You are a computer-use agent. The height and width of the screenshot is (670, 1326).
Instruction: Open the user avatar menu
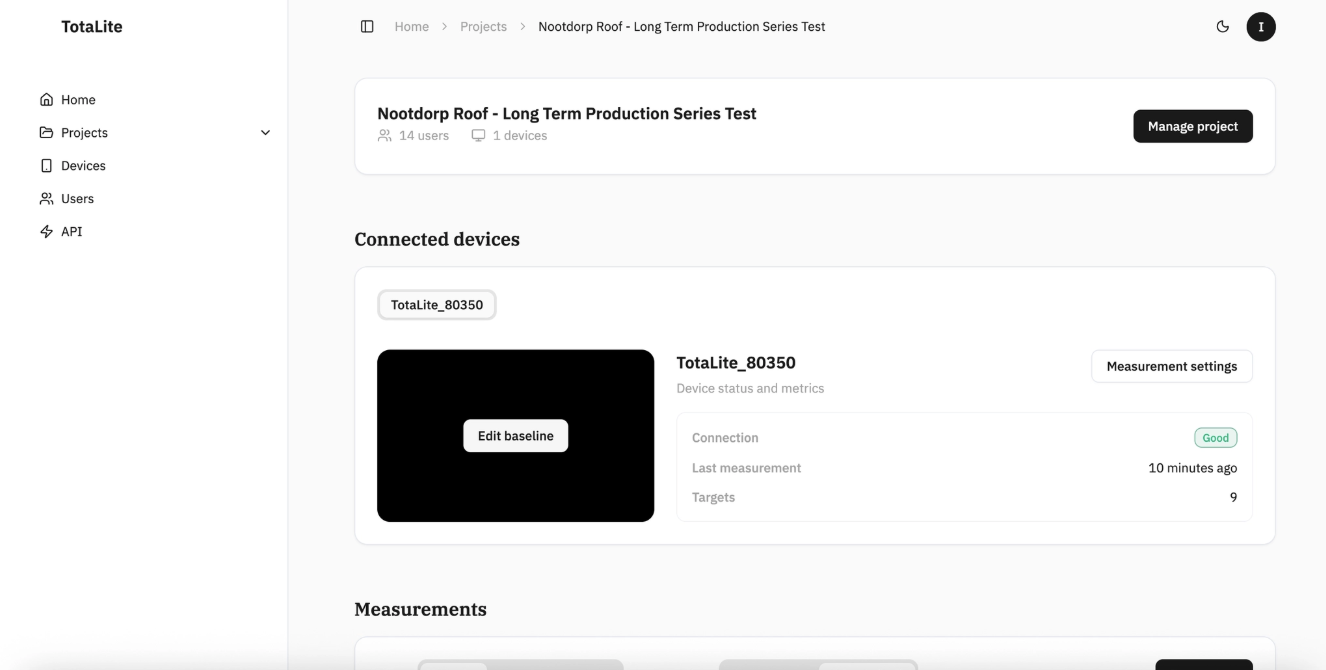click(1261, 27)
